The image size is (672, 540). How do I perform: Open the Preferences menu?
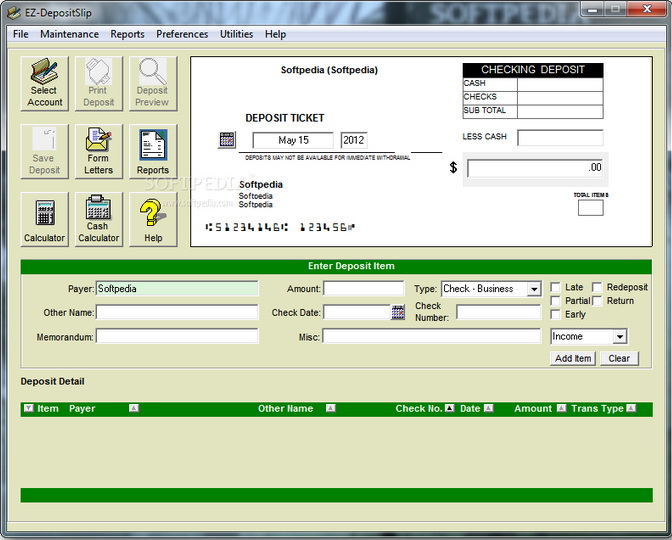[x=182, y=34]
